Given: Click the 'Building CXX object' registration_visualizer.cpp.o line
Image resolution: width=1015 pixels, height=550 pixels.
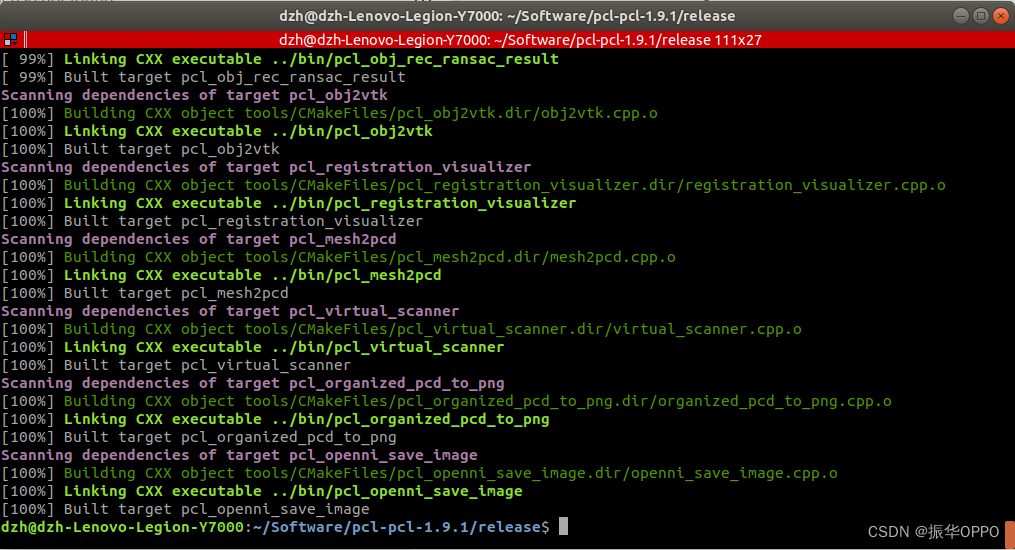Looking at the screenshot, I should coord(473,185).
